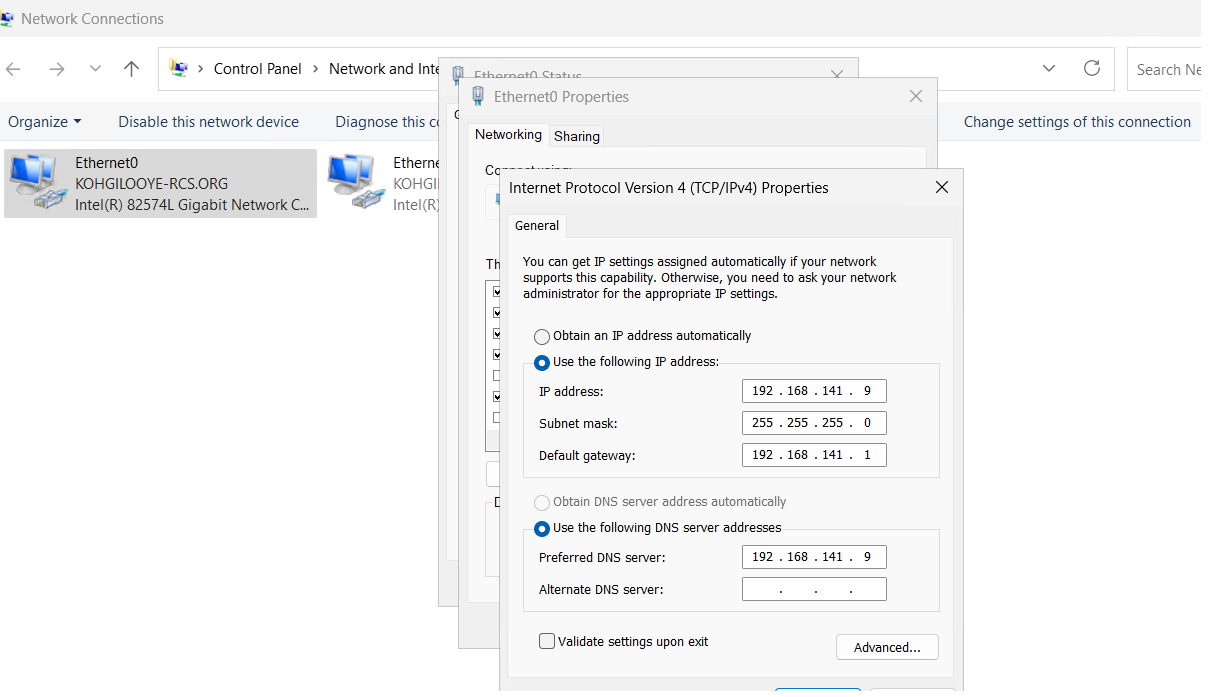This screenshot has width=1224, height=697.
Task: Select Obtain an IP address automatically
Action: click(x=542, y=337)
